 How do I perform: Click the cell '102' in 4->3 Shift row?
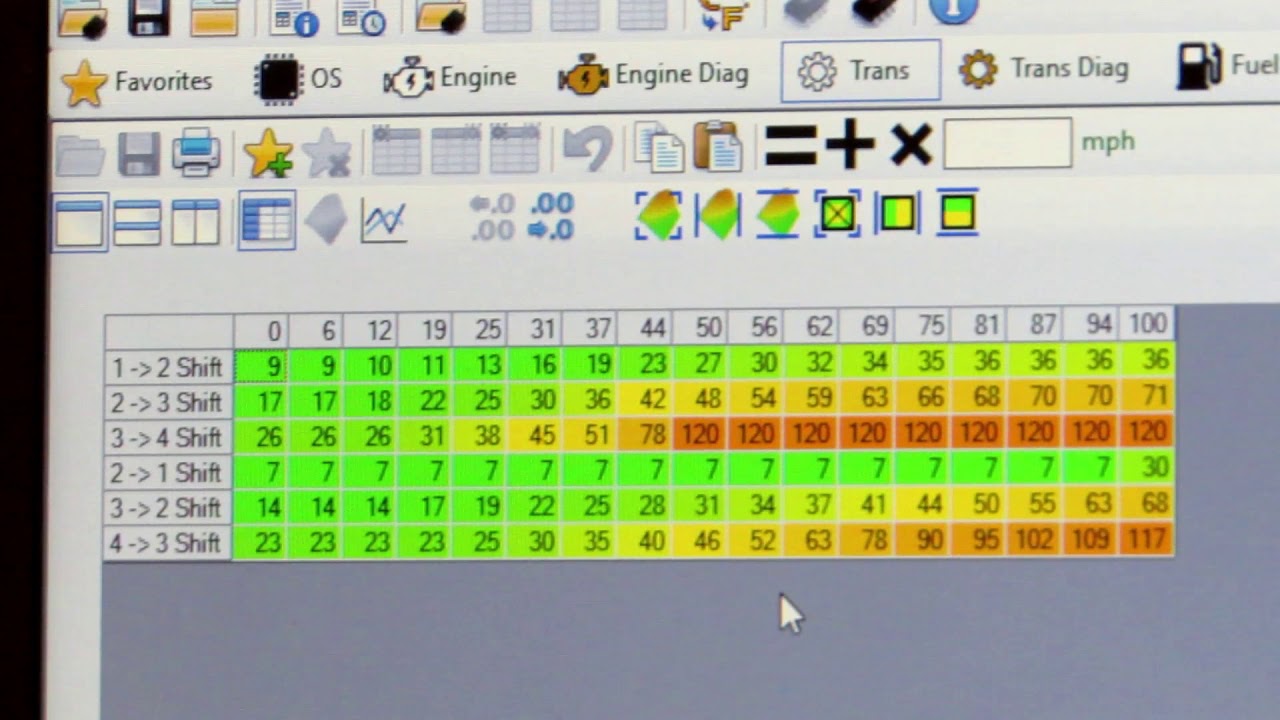(x=1034, y=539)
